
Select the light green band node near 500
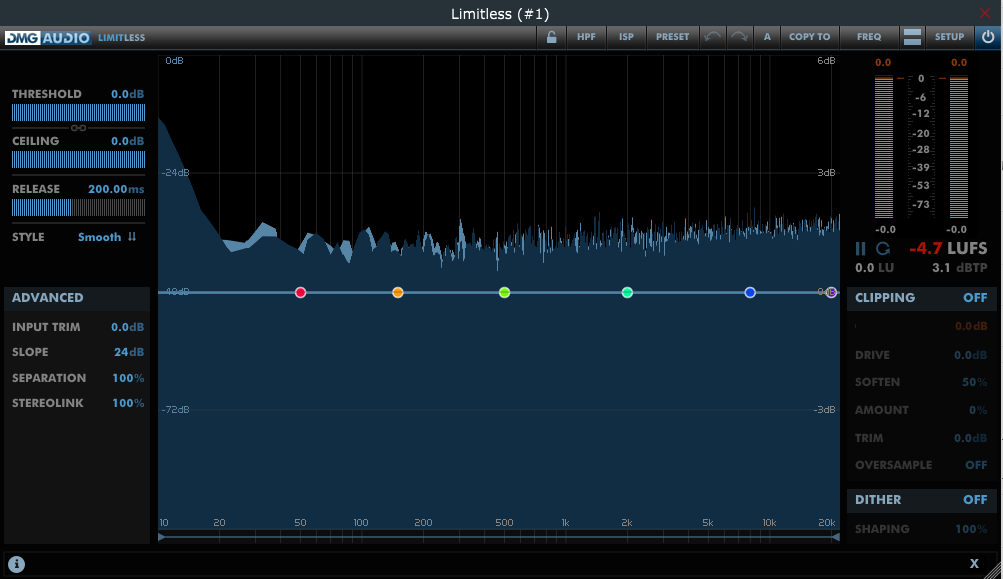click(505, 292)
